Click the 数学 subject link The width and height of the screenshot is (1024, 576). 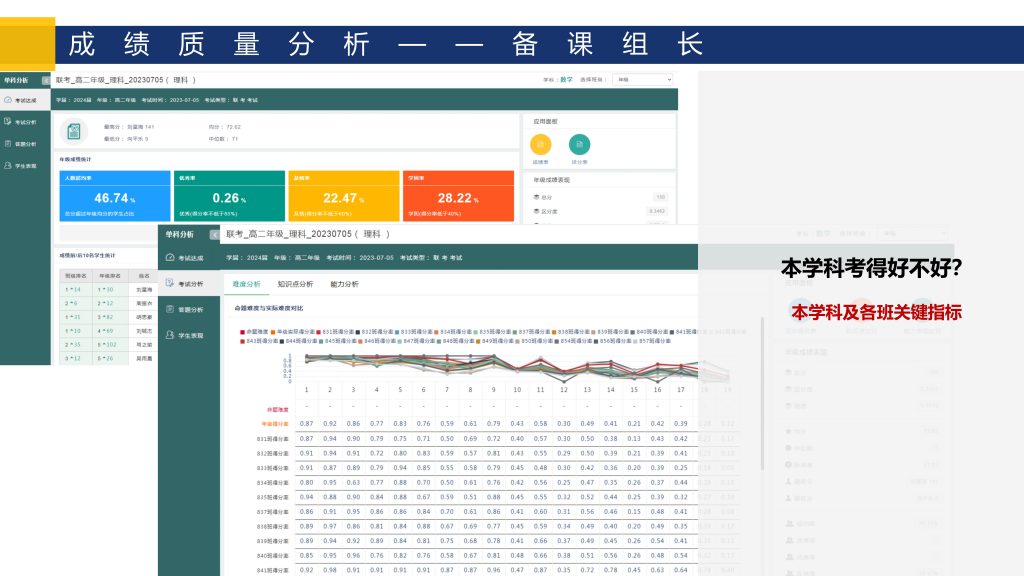pyautogui.click(x=566, y=79)
